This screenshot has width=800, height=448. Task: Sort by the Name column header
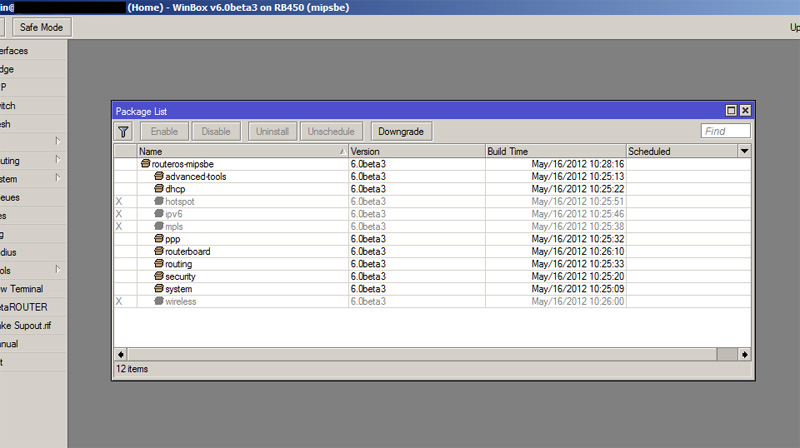pos(243,151)
